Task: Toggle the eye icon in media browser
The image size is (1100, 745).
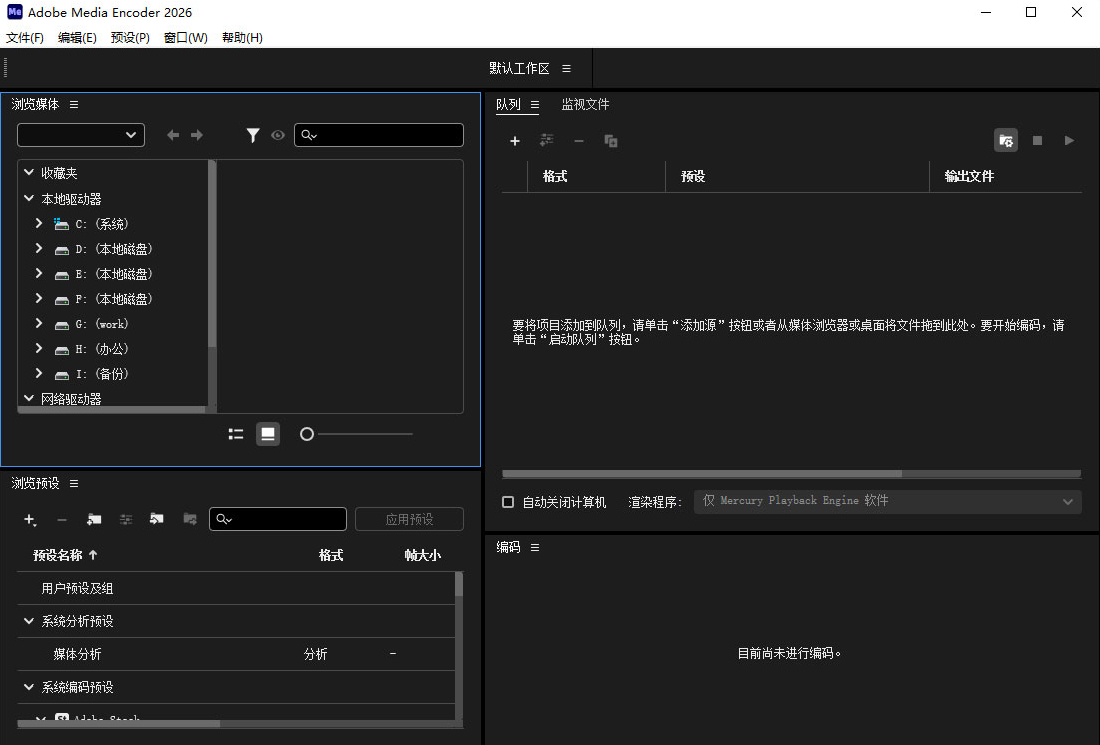Action: pyautogui.click(x=278, y=135)
